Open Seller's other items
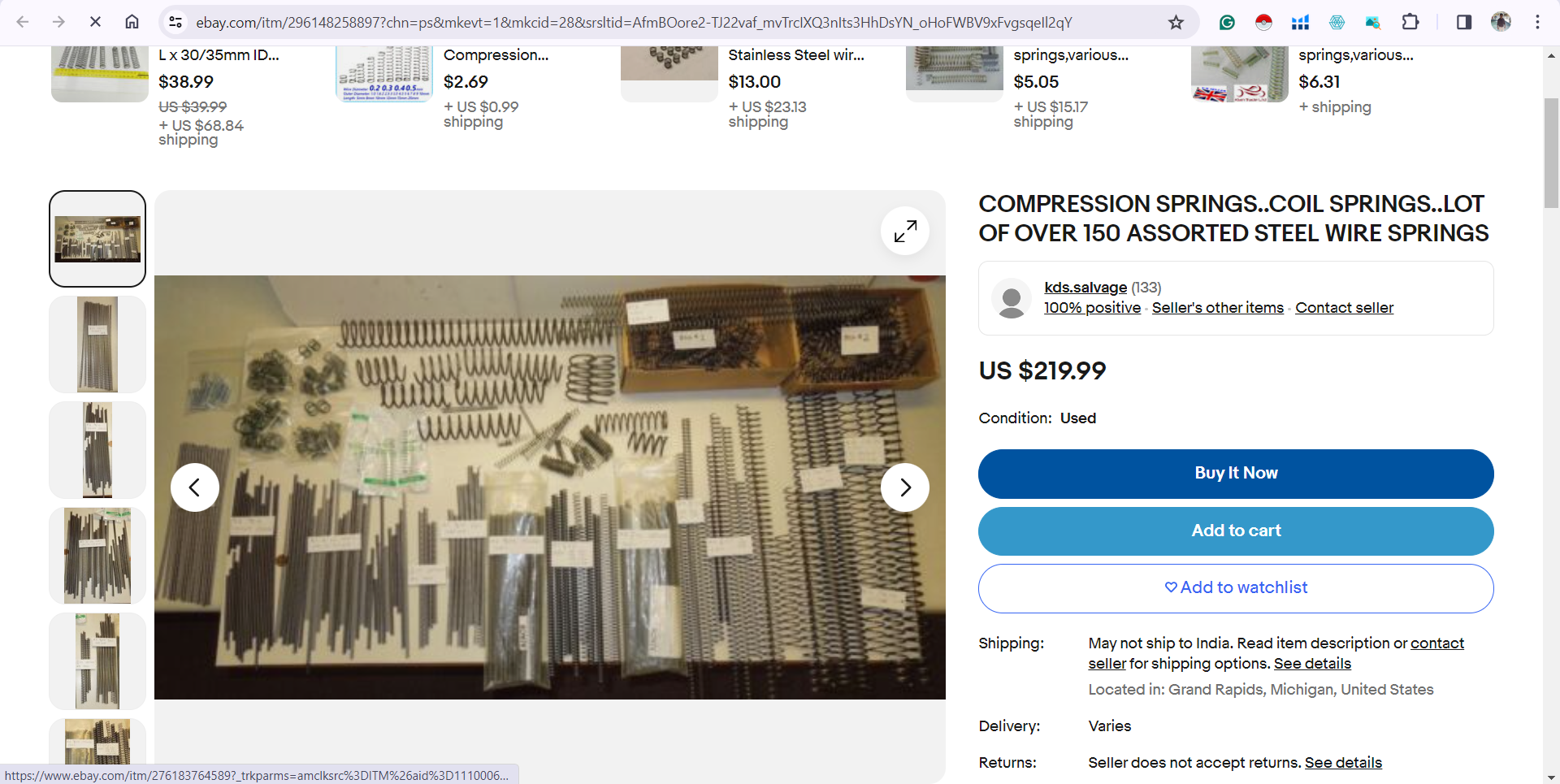1560x784 pixels. pos(1218,308)
